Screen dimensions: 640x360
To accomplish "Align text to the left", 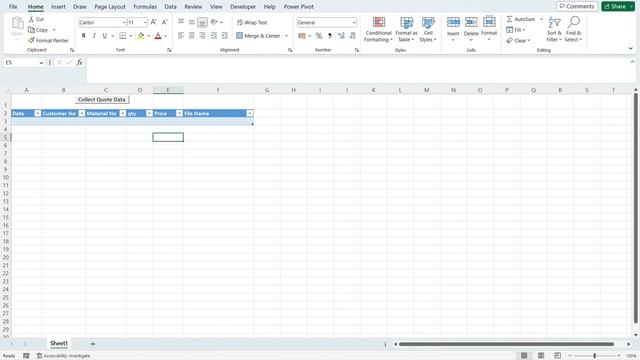I will [181, 36].
